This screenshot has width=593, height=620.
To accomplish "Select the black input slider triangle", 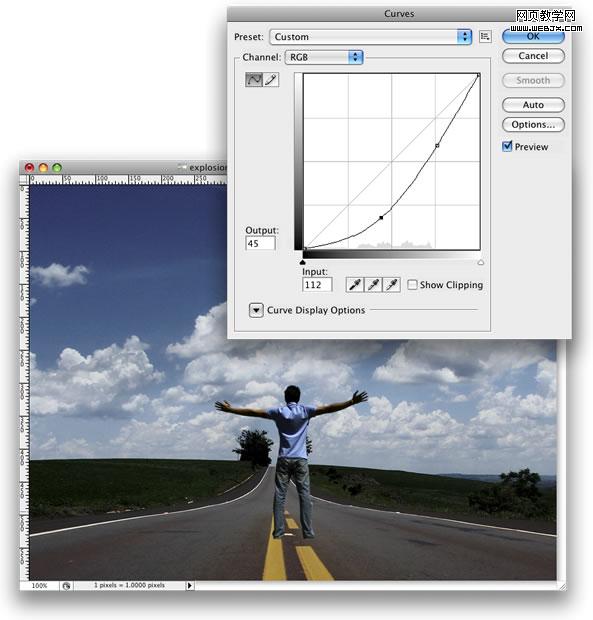I will click(x=303, y=262).
